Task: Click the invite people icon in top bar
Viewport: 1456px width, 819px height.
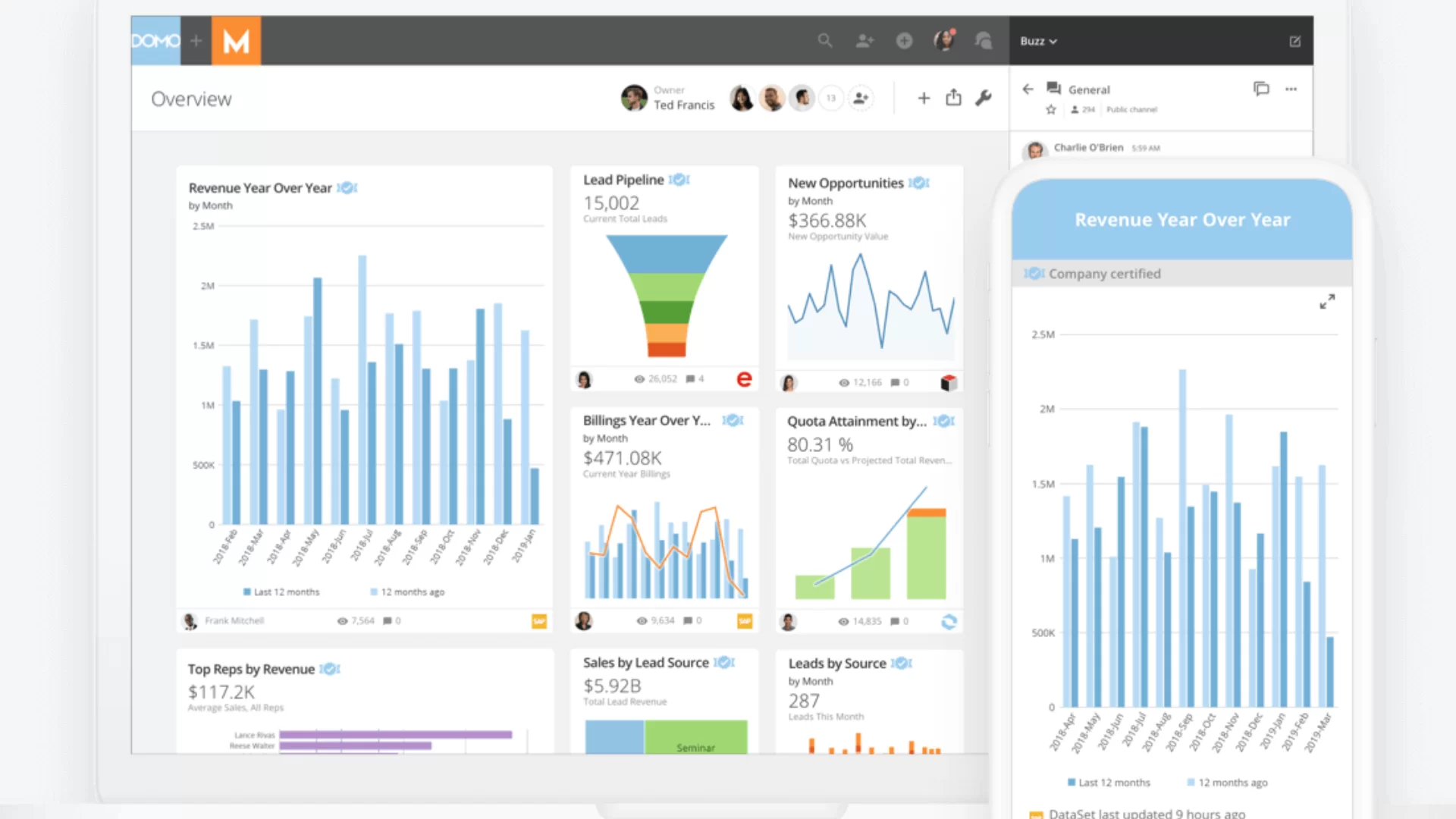Action: (864, 41)
